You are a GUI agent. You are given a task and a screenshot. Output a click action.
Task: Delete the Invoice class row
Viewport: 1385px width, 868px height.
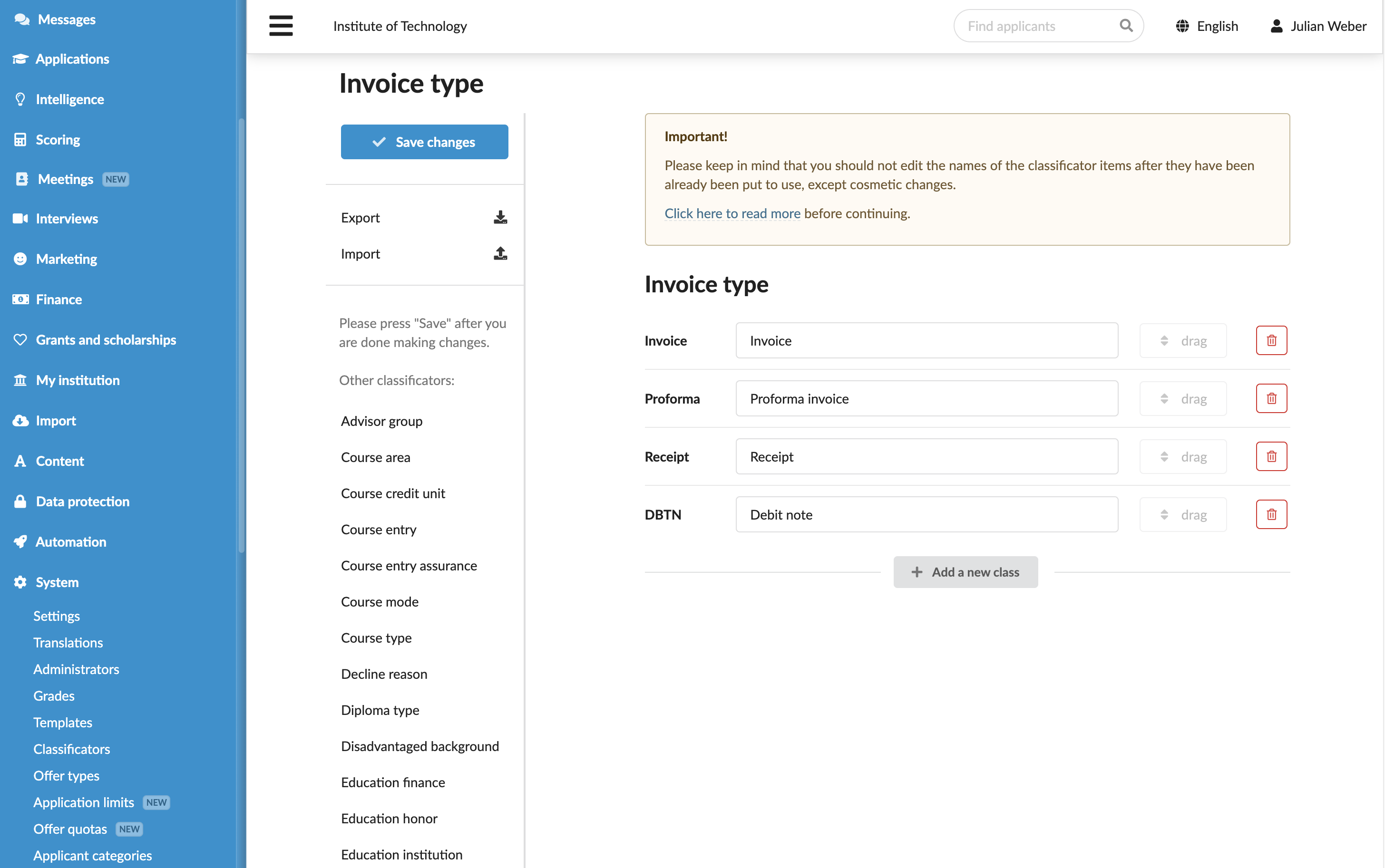[x=1271, y=340]
